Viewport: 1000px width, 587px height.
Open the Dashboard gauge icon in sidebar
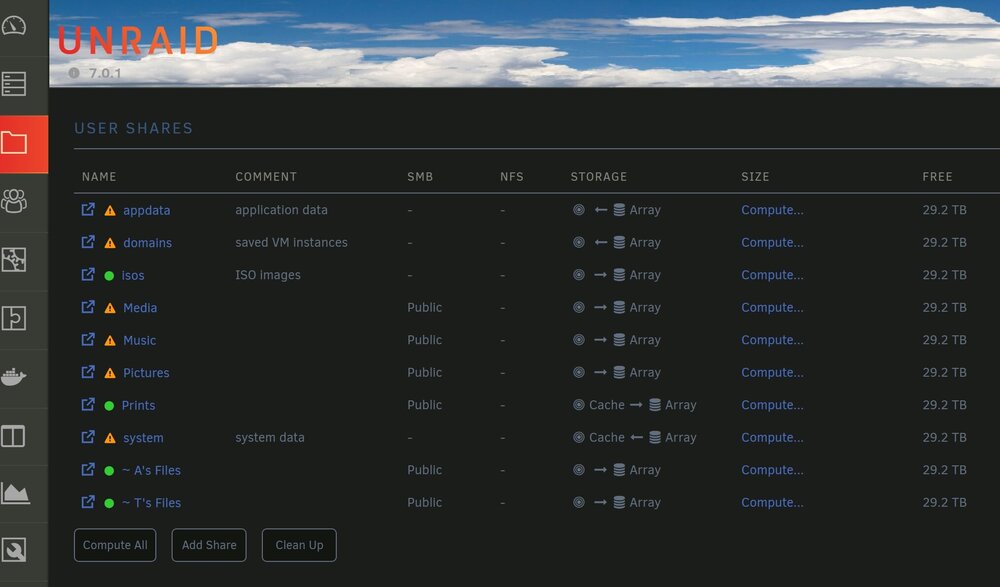[x=14, y=26]
